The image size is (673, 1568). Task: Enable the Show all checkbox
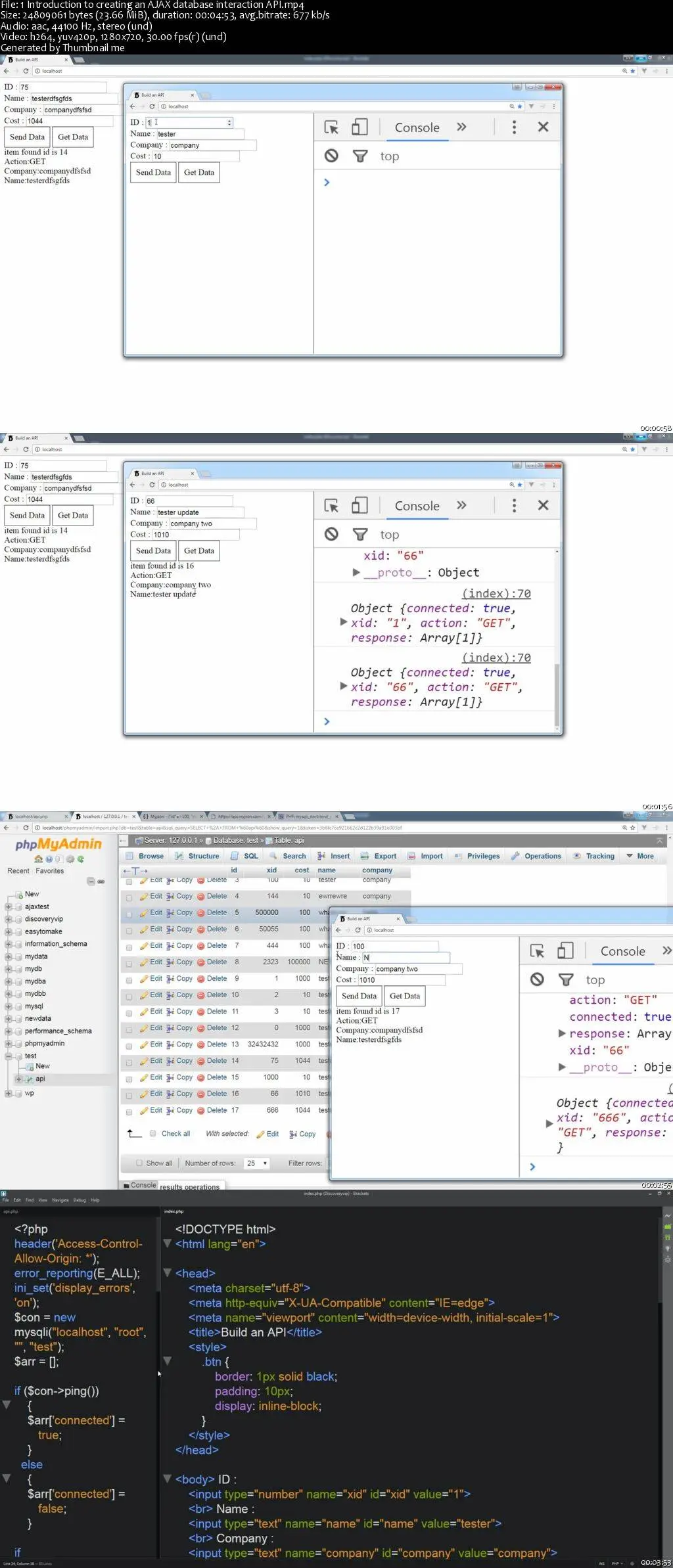pyautogui.click(x=139, y=1163)
